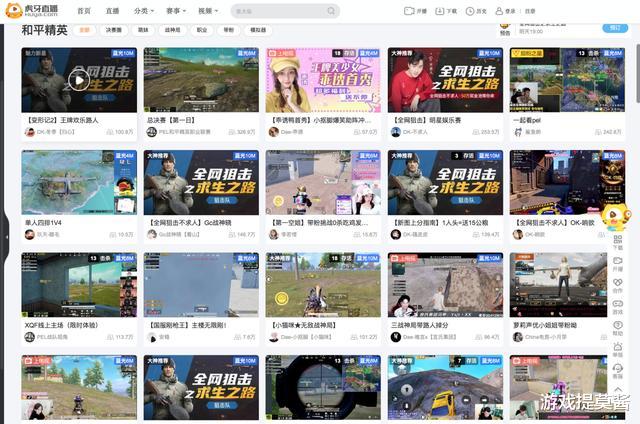The width and height of the screenshot is (640, 424).
Task: Click the blue 预订 reserve button
Action: point(615,28)
